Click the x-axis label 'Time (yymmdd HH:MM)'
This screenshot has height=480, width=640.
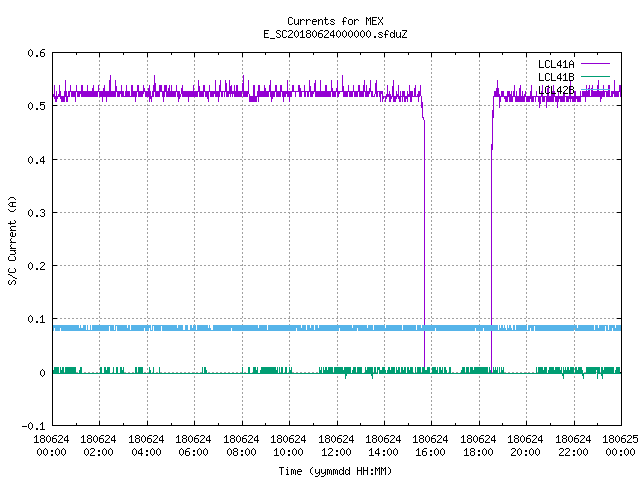(335, 471)
